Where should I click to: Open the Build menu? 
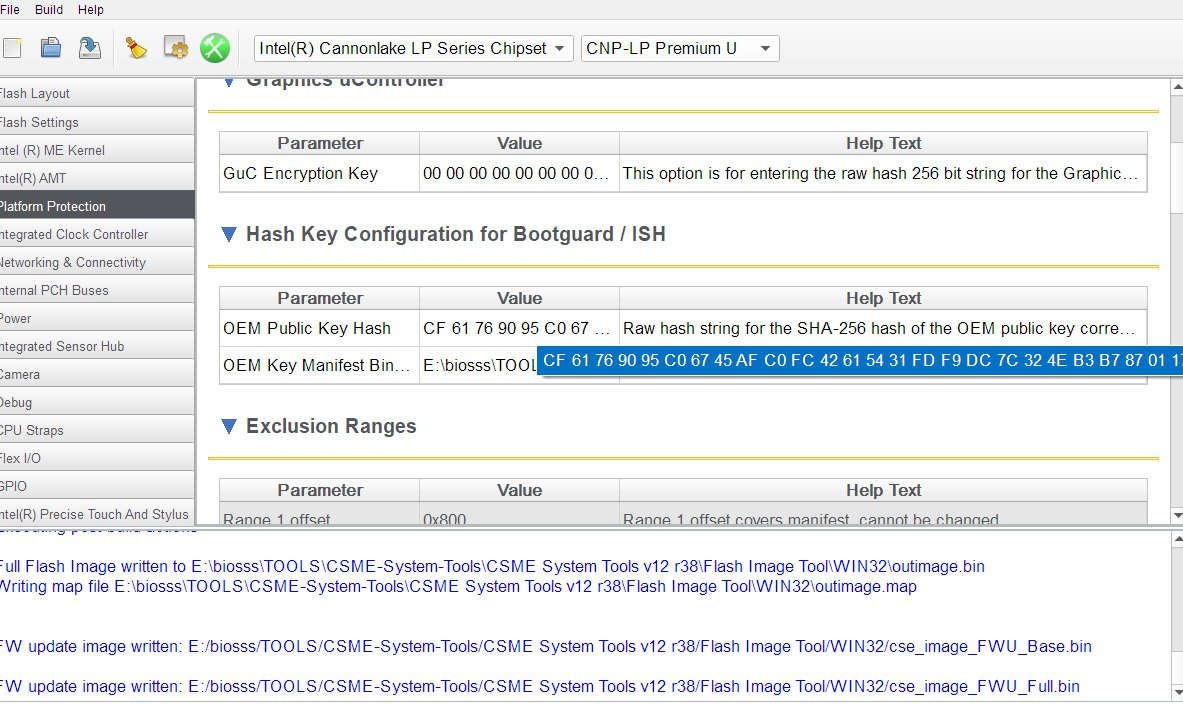pyautogui.click(x=49, y=10)
